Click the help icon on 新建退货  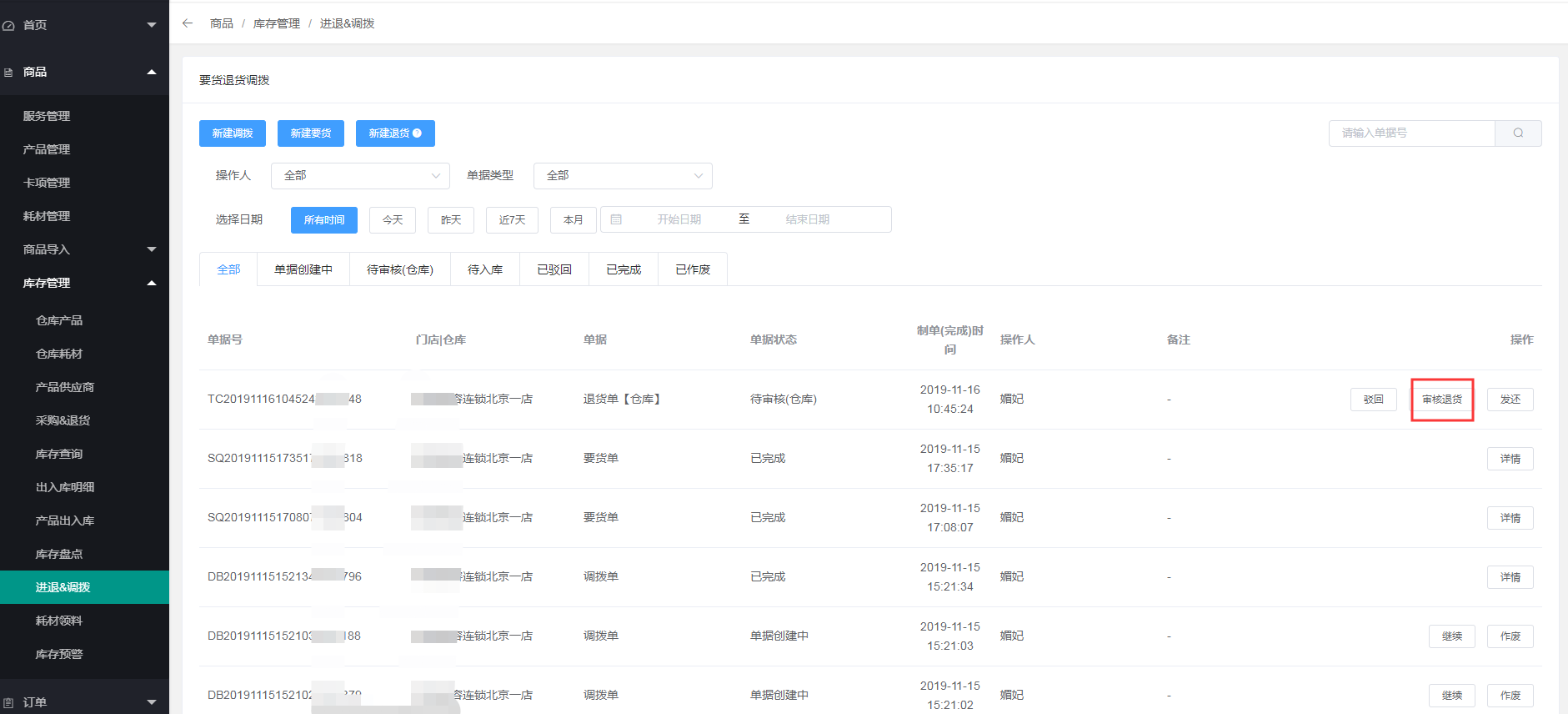(x=418, y=133)
